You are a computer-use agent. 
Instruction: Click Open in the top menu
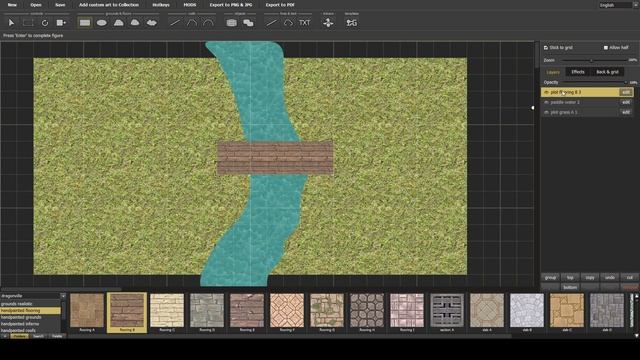click(36, 5)
